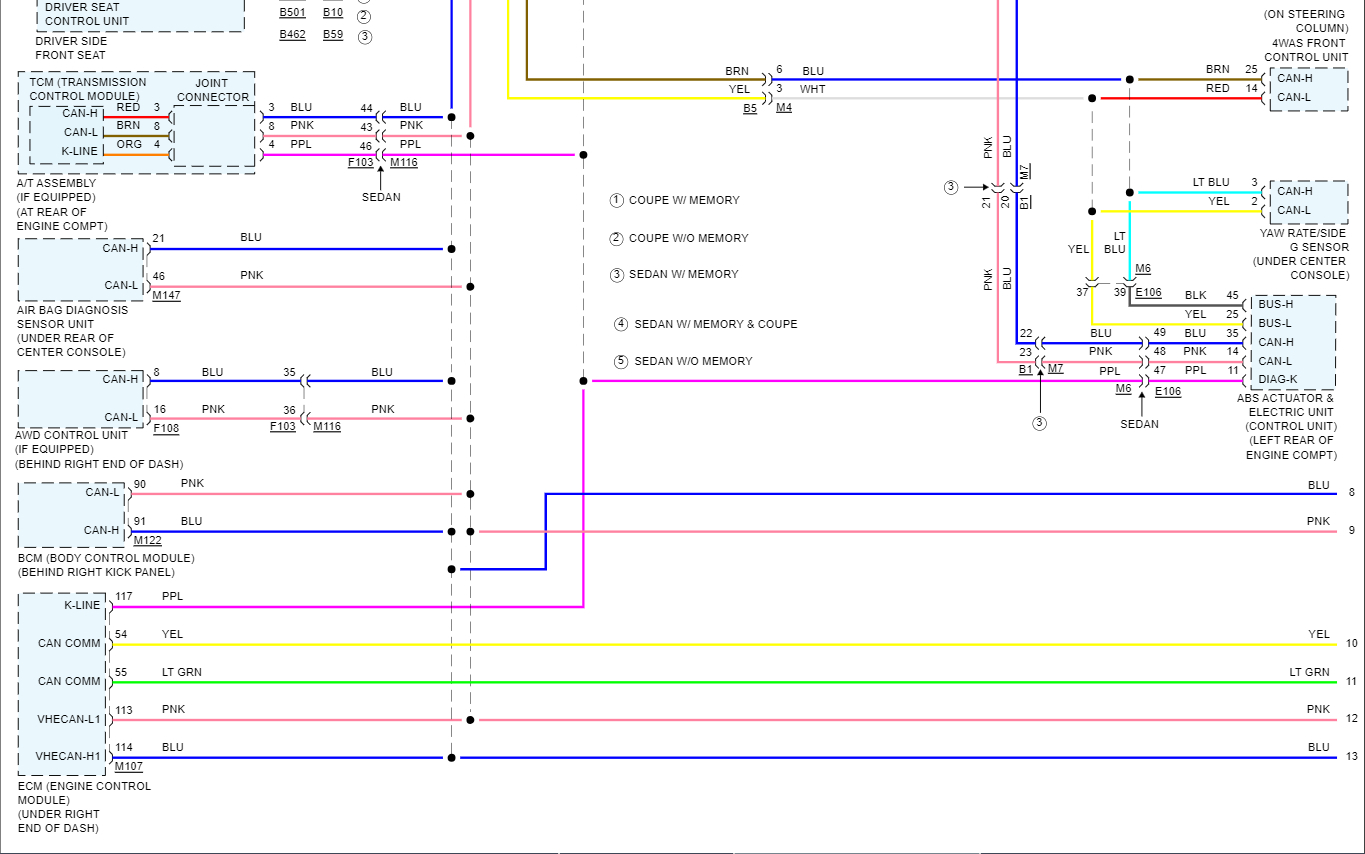Click circled 4 beside SEDAN W/ MEMORY & COUPE
Screen dimensions: 1365x854
coord(621,325)
